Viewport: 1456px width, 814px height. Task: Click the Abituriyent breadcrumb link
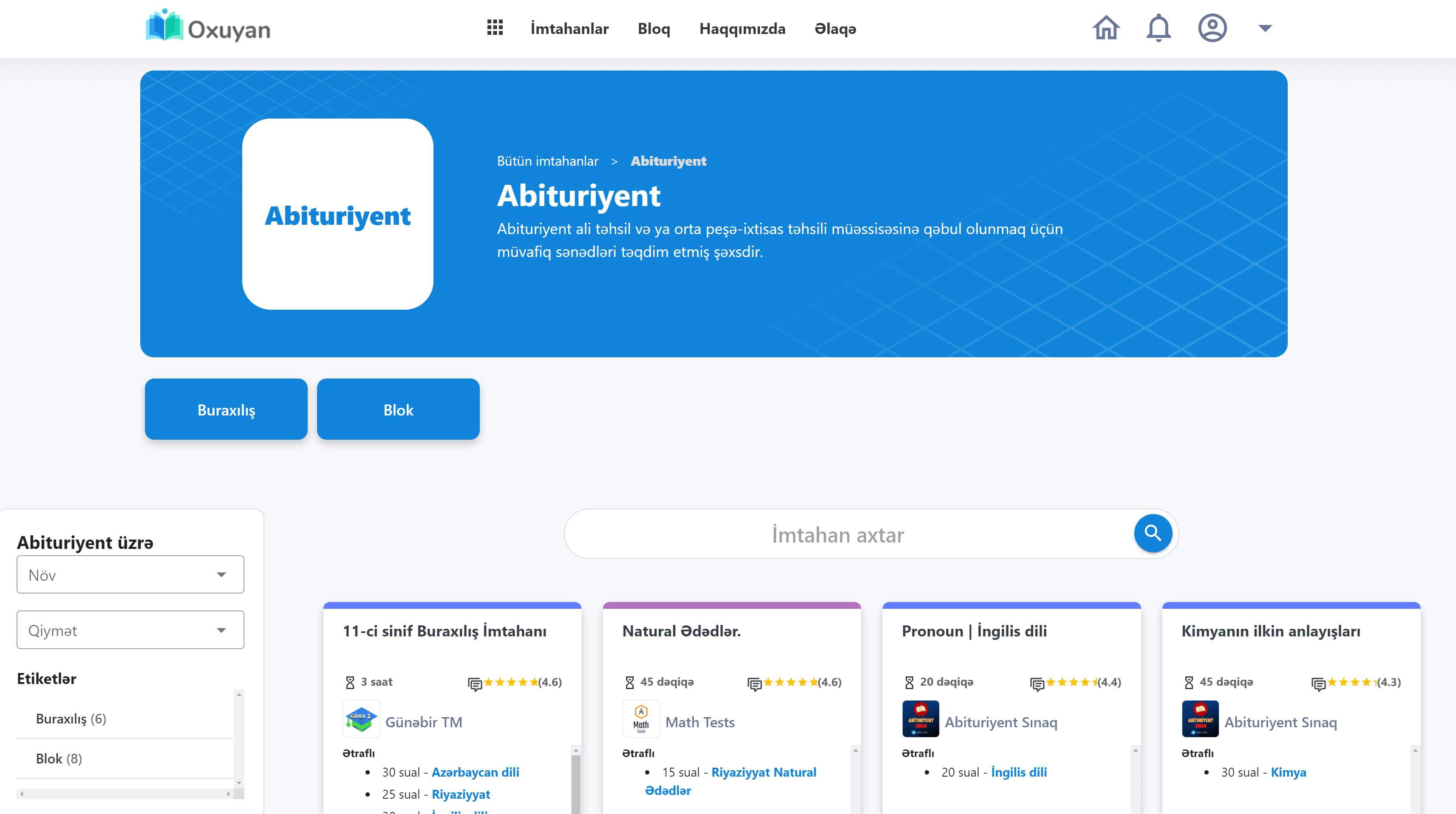pos(668,161)
